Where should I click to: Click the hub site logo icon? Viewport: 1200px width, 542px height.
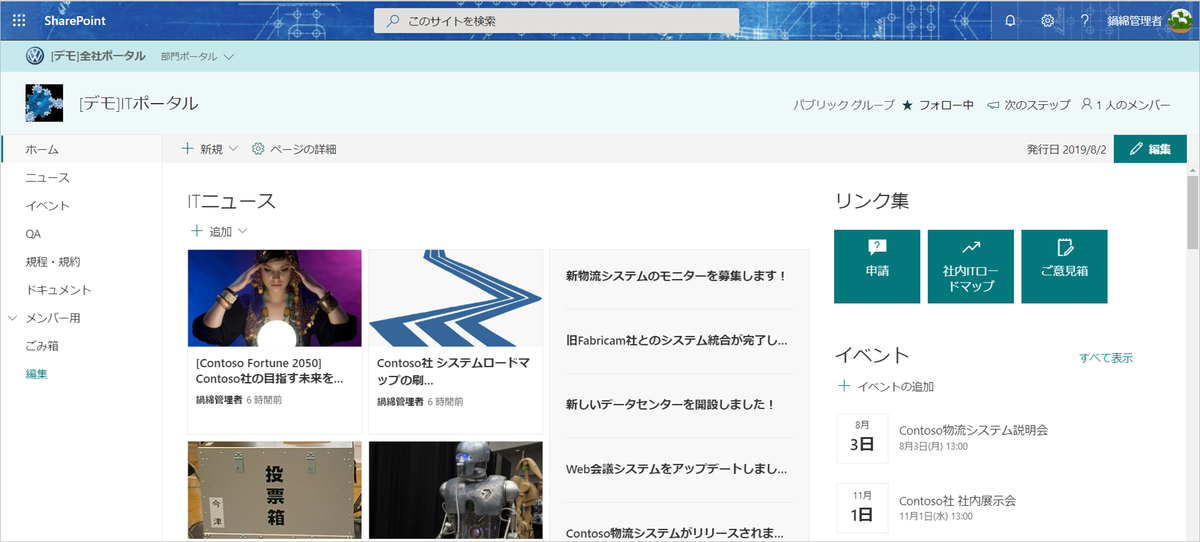click(34, 56)
